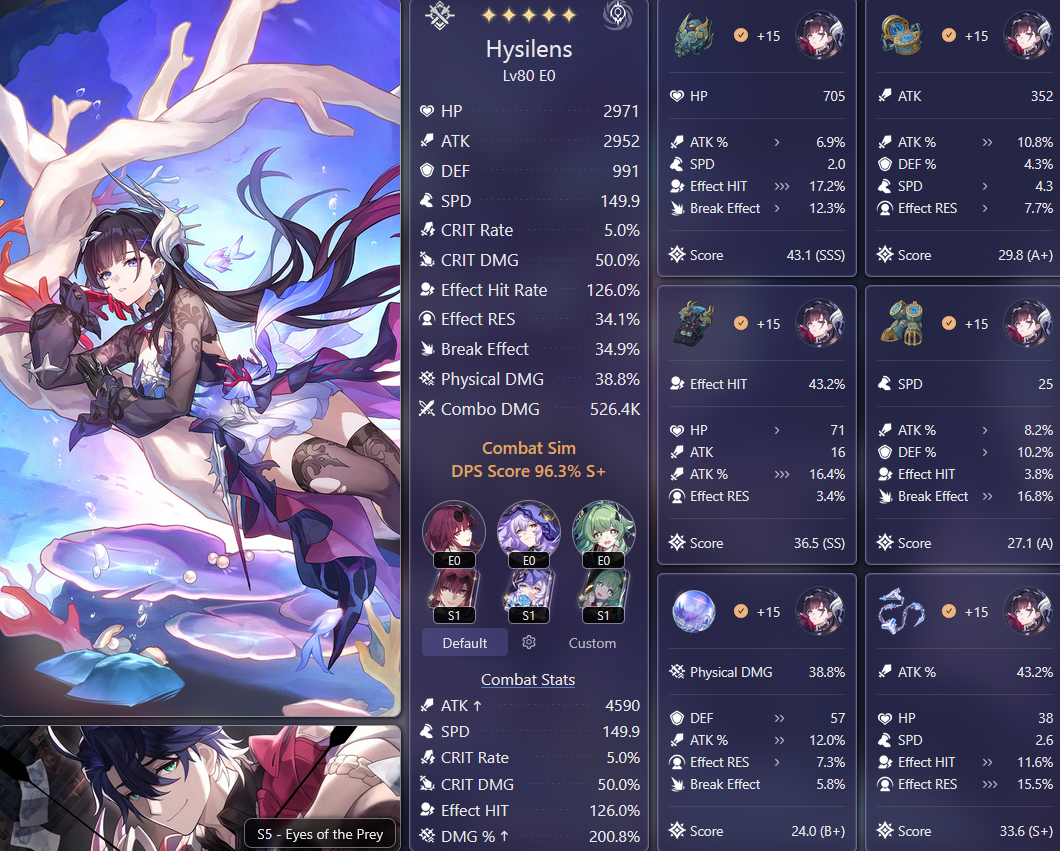This screenshot has width=1060, height=851.
Task: Open the Combat Stats link
Action: coord(528,679)
